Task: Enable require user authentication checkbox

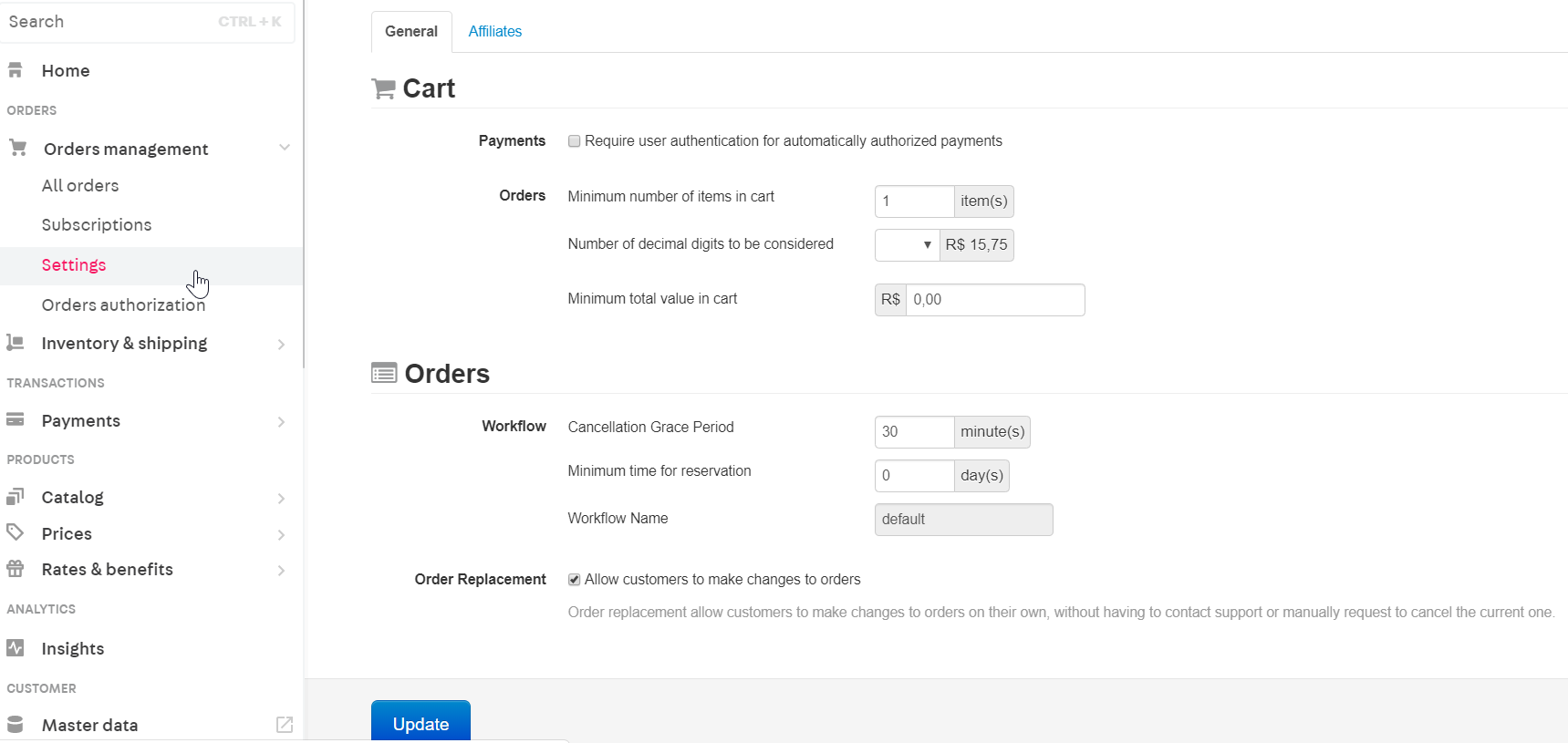Action: point(575,141)
